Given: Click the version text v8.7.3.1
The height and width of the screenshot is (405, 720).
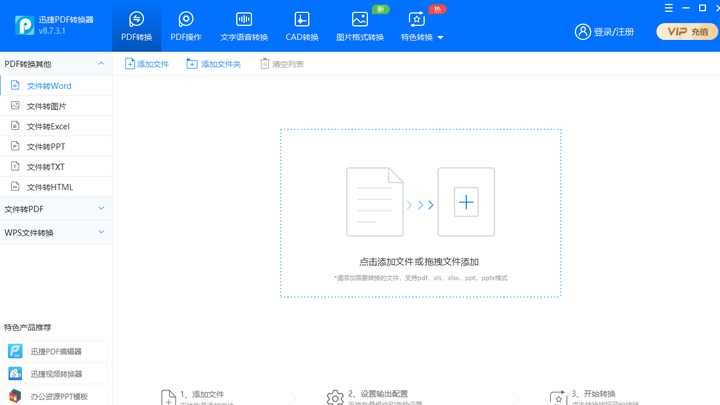Looking at the screenshot, I should [52, 31].
